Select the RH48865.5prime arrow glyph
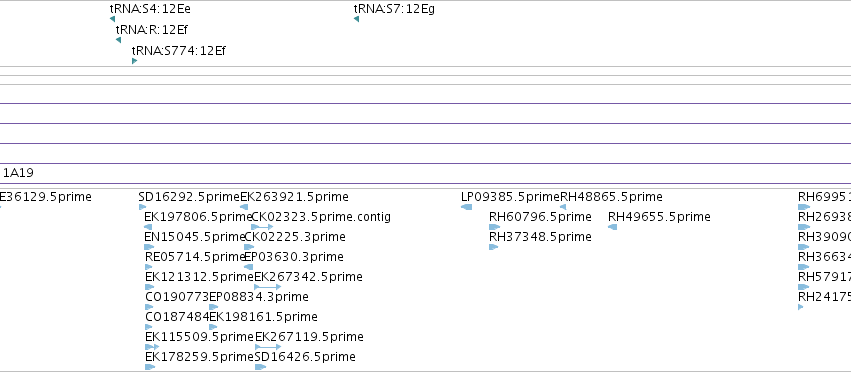 pos(563,207)
